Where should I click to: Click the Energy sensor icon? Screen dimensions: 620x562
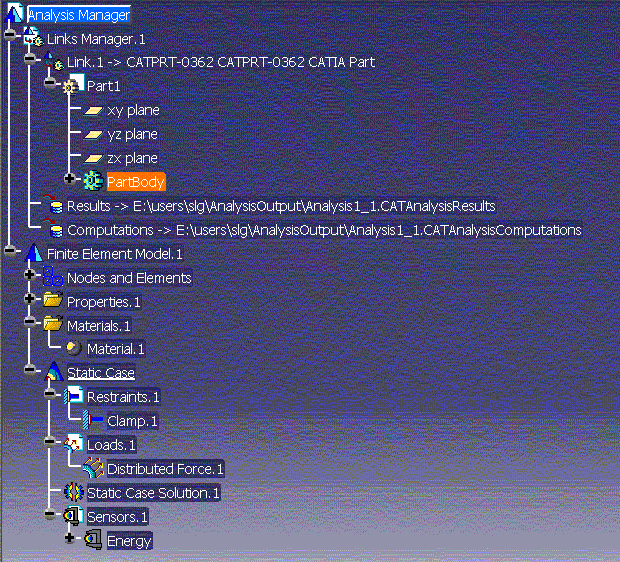[x=93, y=541]
